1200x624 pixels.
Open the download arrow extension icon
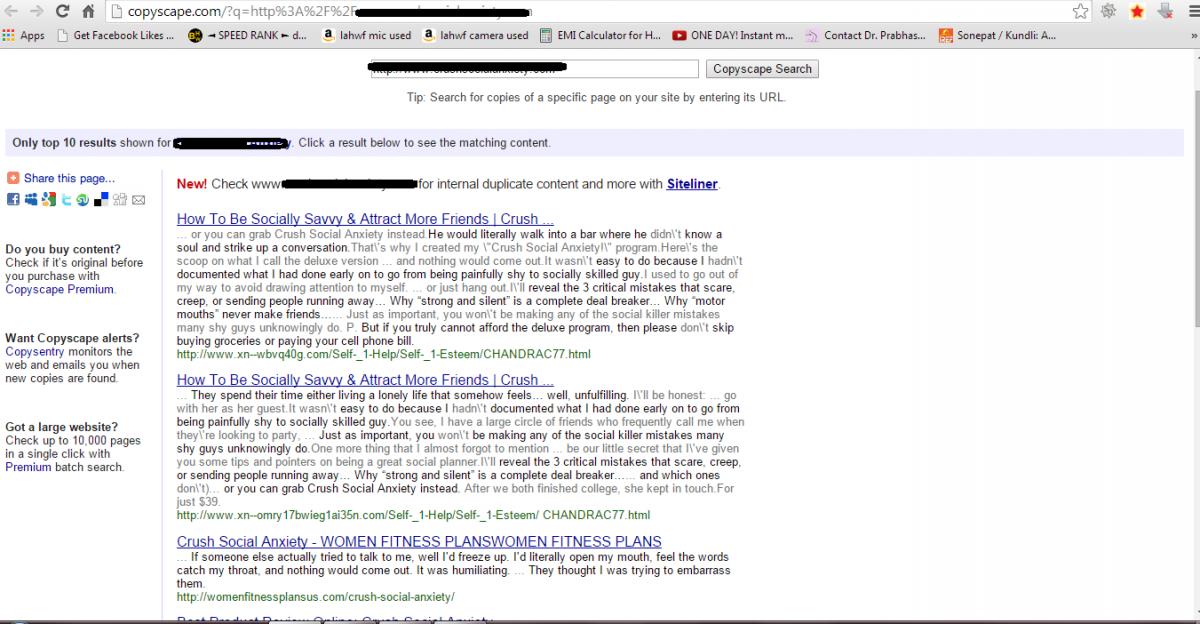[1163, 12]
